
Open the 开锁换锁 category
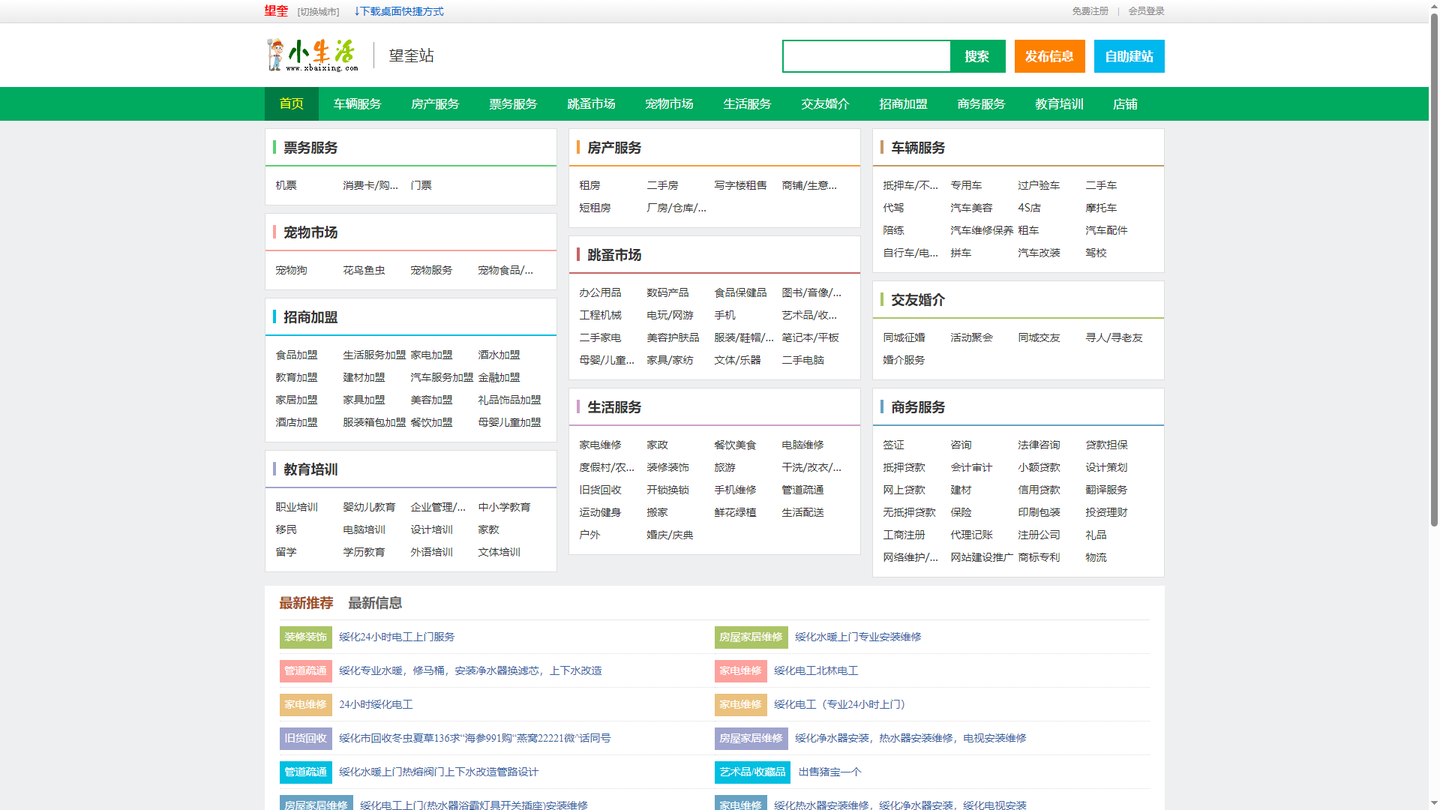tap(668, 490)
